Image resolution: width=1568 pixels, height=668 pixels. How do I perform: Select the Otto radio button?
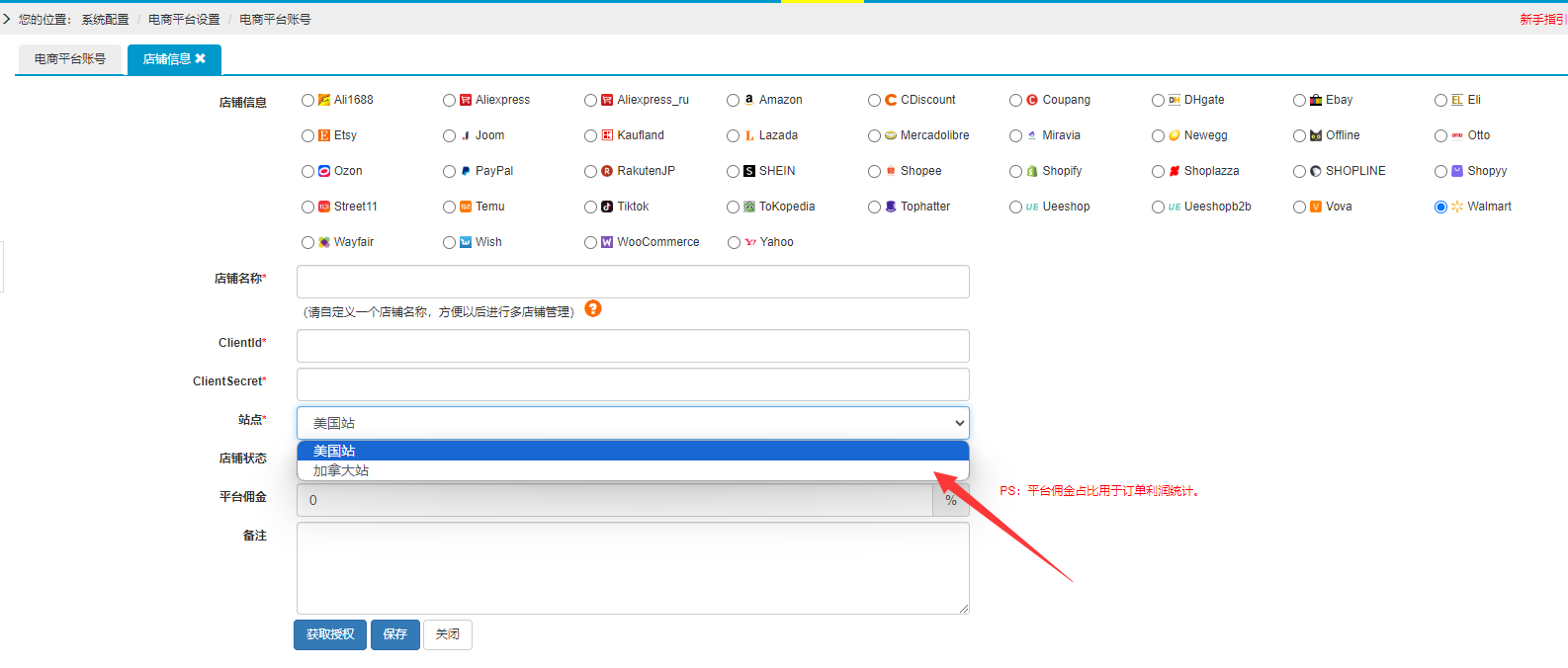[1441, 135]
